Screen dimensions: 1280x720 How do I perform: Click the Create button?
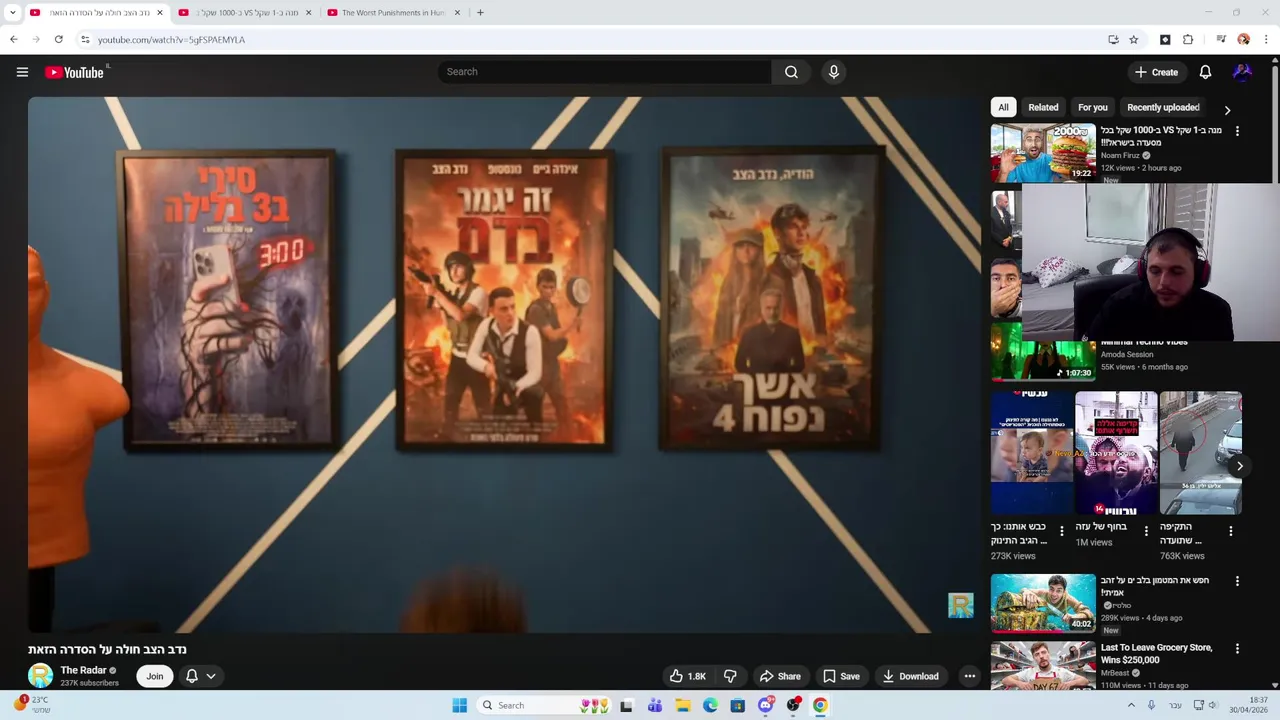[x=1156, y=72]
